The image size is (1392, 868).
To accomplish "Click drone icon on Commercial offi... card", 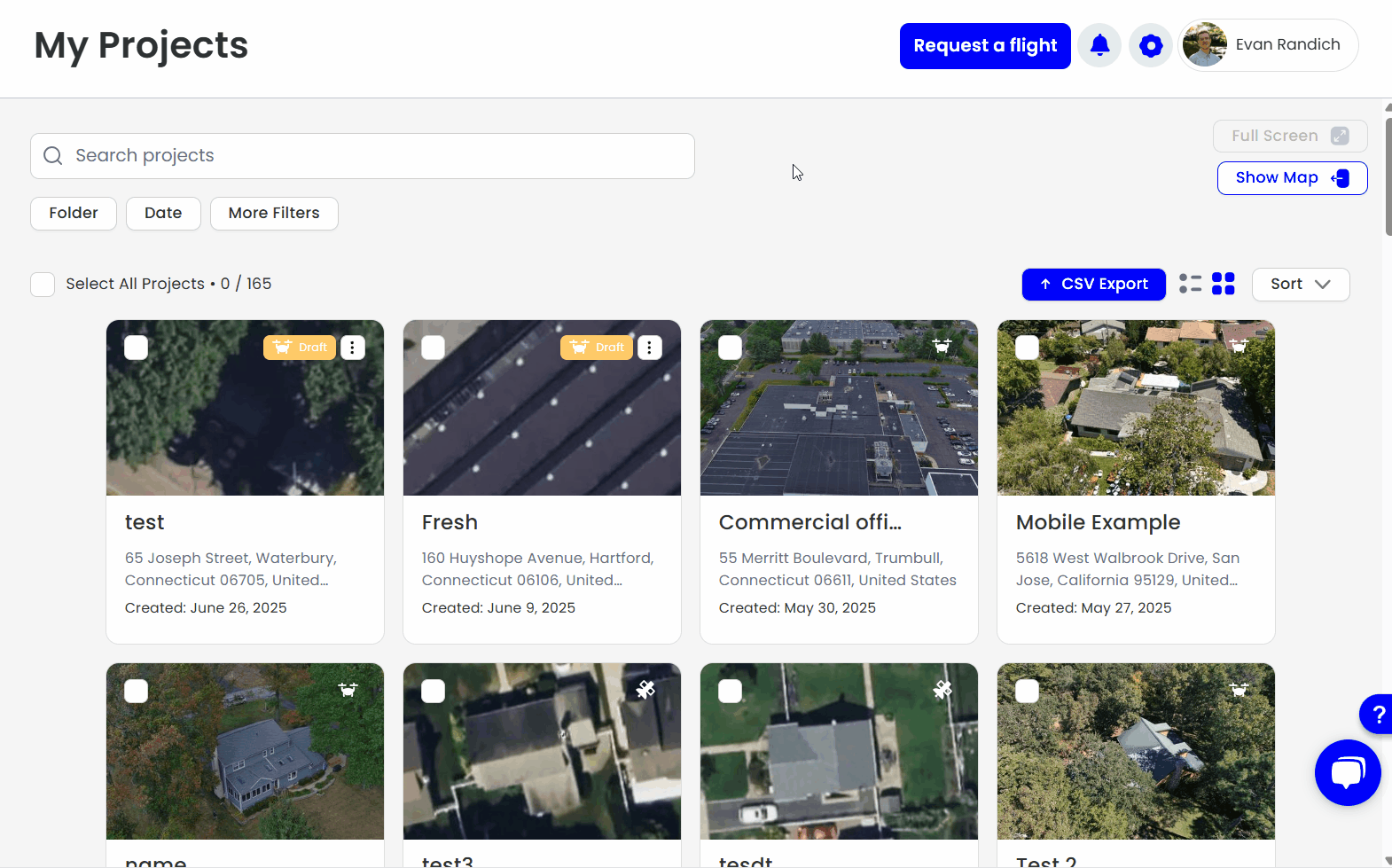I will click(942, 346).
